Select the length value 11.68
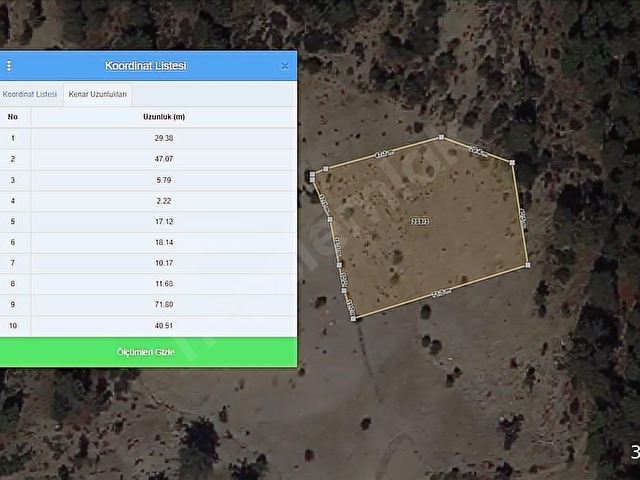Screen dimensions: 640x480 [164, 283]
